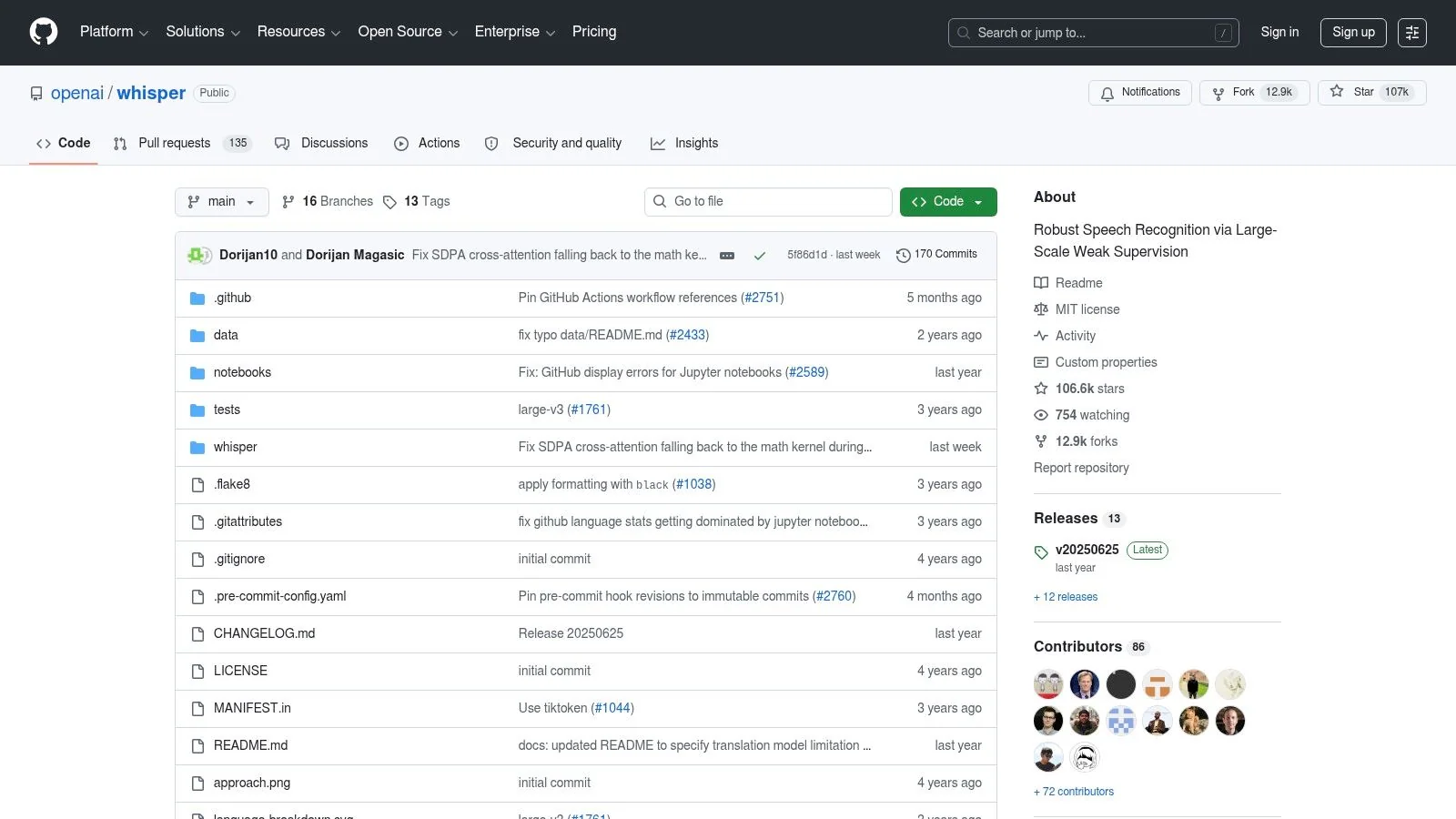Open the CHANGELOG.md file
The image size is (1456, 819).
265,633
